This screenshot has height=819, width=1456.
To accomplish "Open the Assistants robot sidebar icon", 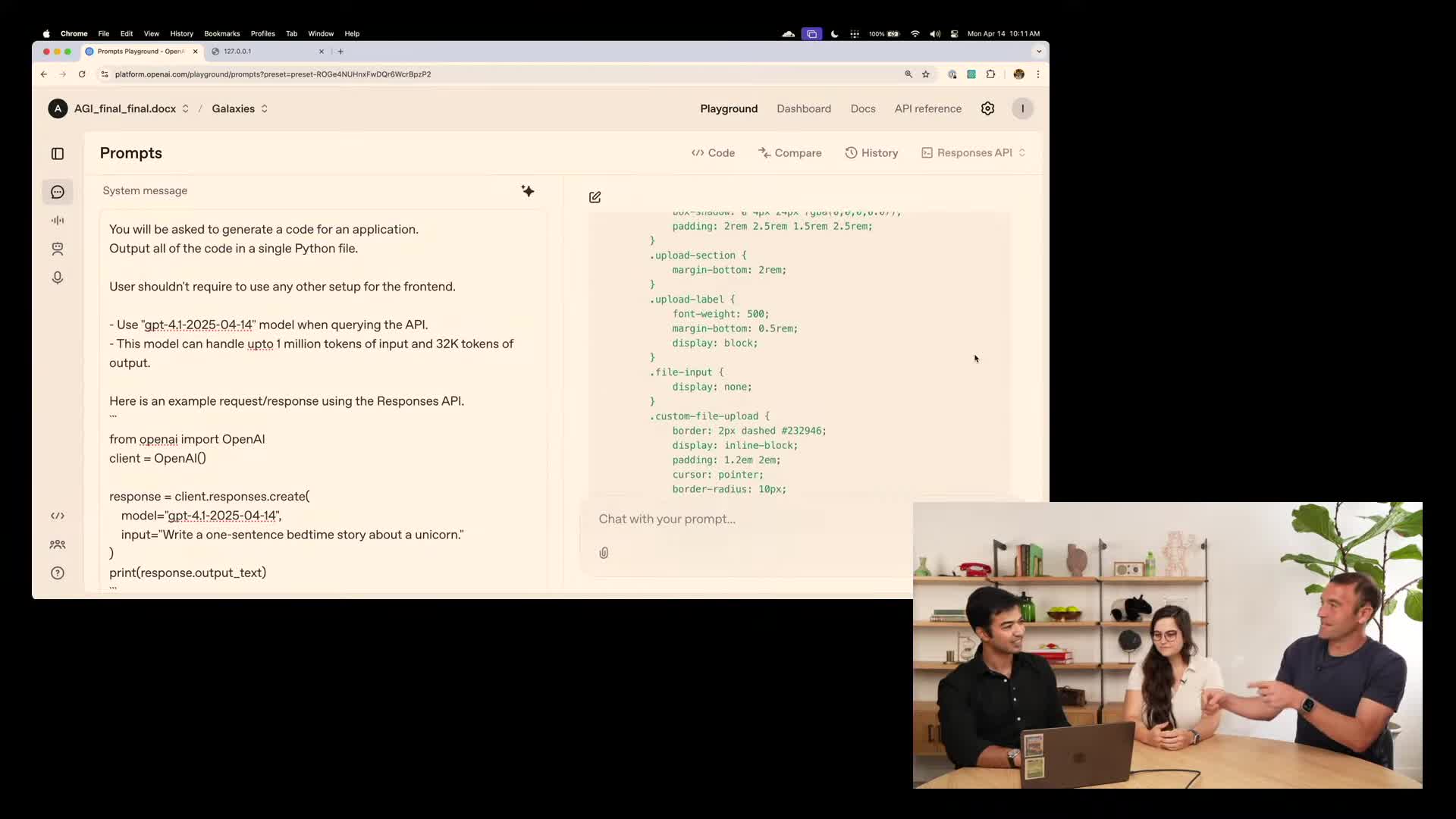I will pos(58,249).
